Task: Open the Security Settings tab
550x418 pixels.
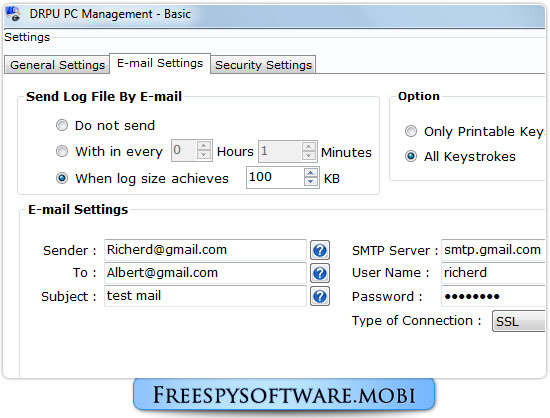Action: (x=263, y=65)
